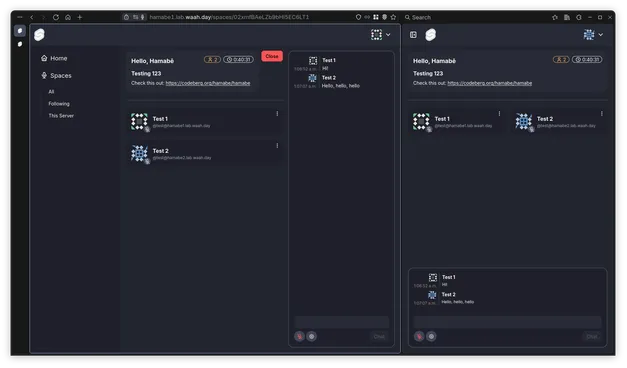Screen dimensions: 627x368
Task: Open a new tab with the plus icon
Action: pyautogui.click(x=80, y=17)
